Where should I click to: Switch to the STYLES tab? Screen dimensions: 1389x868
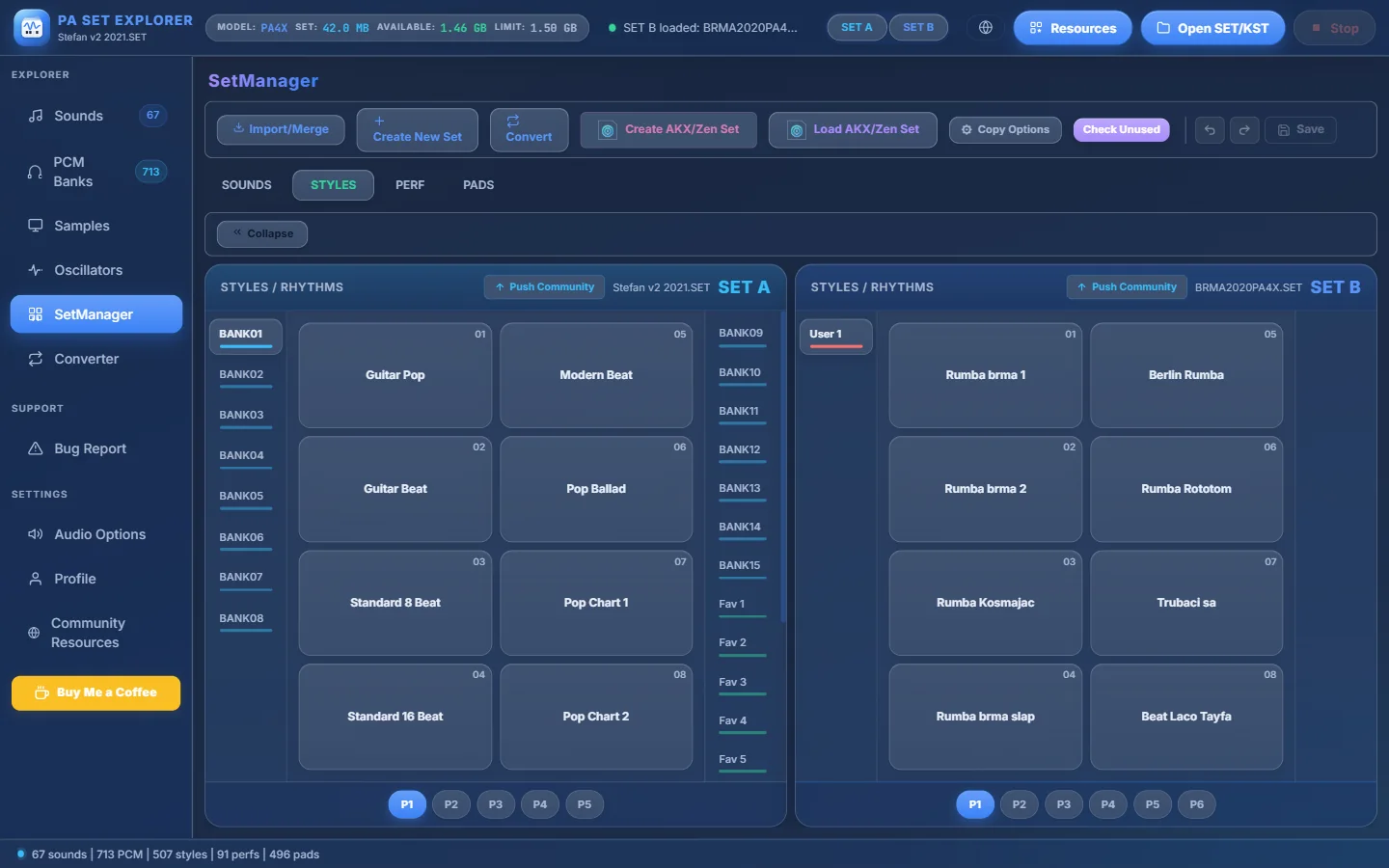click(x=333, y=185)
